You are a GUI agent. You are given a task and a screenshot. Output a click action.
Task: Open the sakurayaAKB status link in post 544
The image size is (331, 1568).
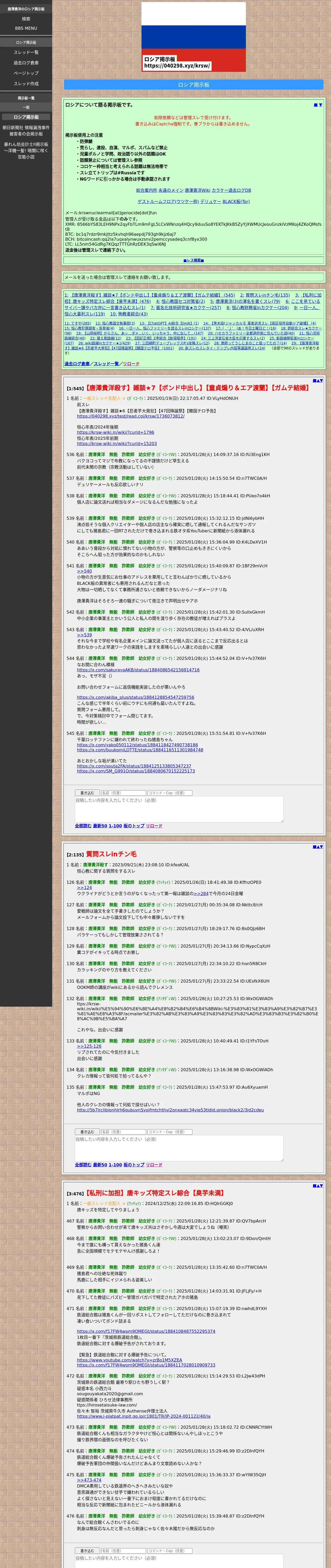click(138, 670)
